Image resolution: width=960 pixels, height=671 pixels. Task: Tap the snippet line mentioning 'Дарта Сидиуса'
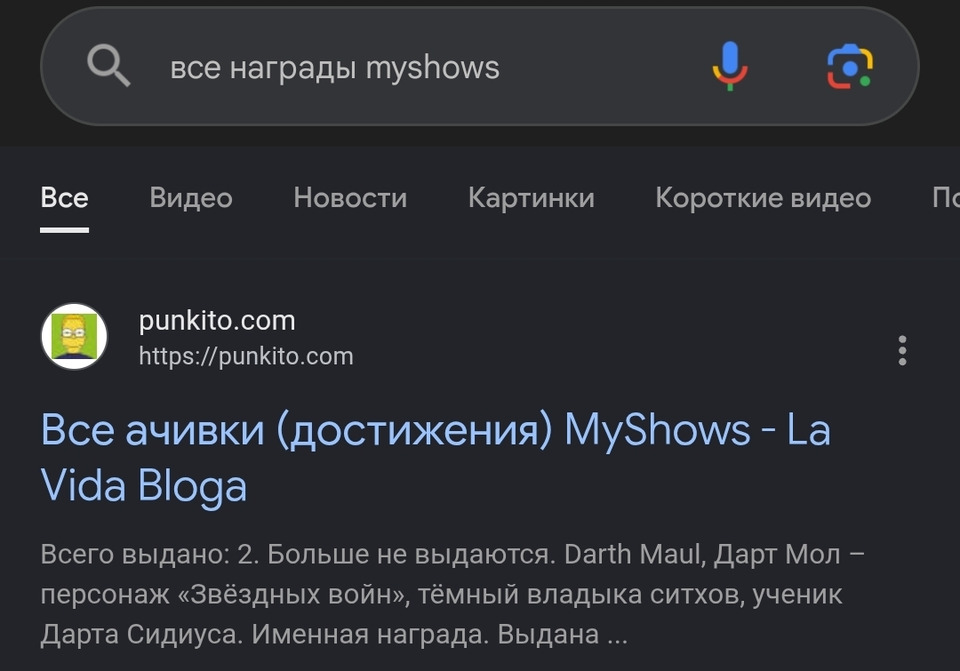334,634
